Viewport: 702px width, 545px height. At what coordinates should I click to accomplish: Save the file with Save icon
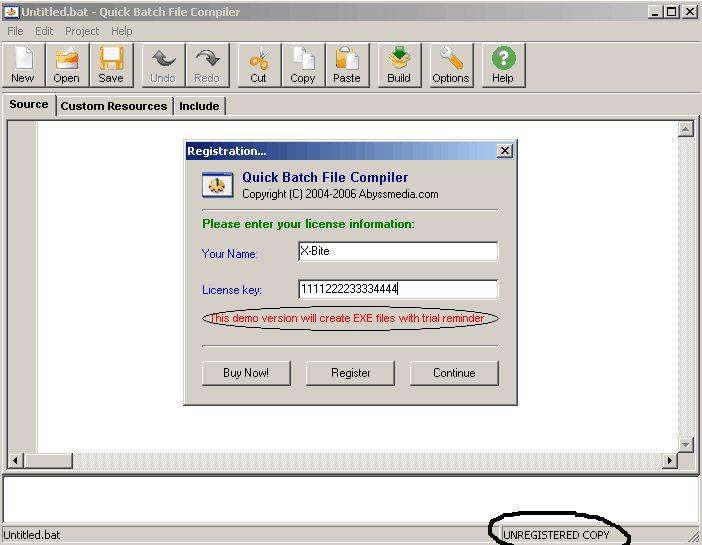pos(111,65)
